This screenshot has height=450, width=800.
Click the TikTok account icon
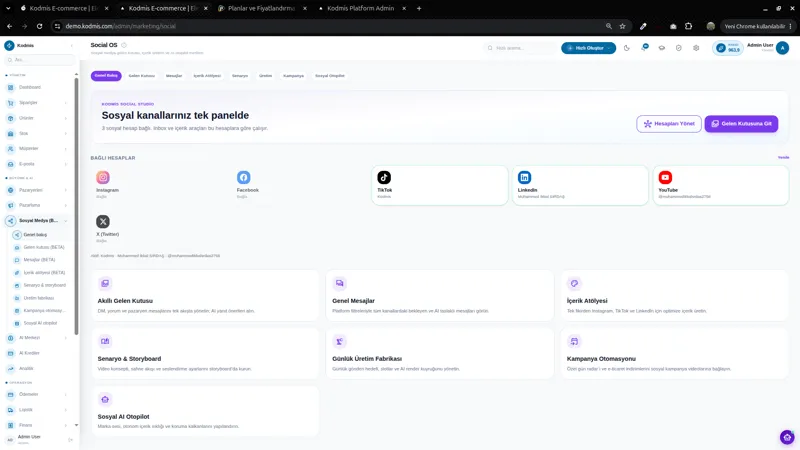384,177
